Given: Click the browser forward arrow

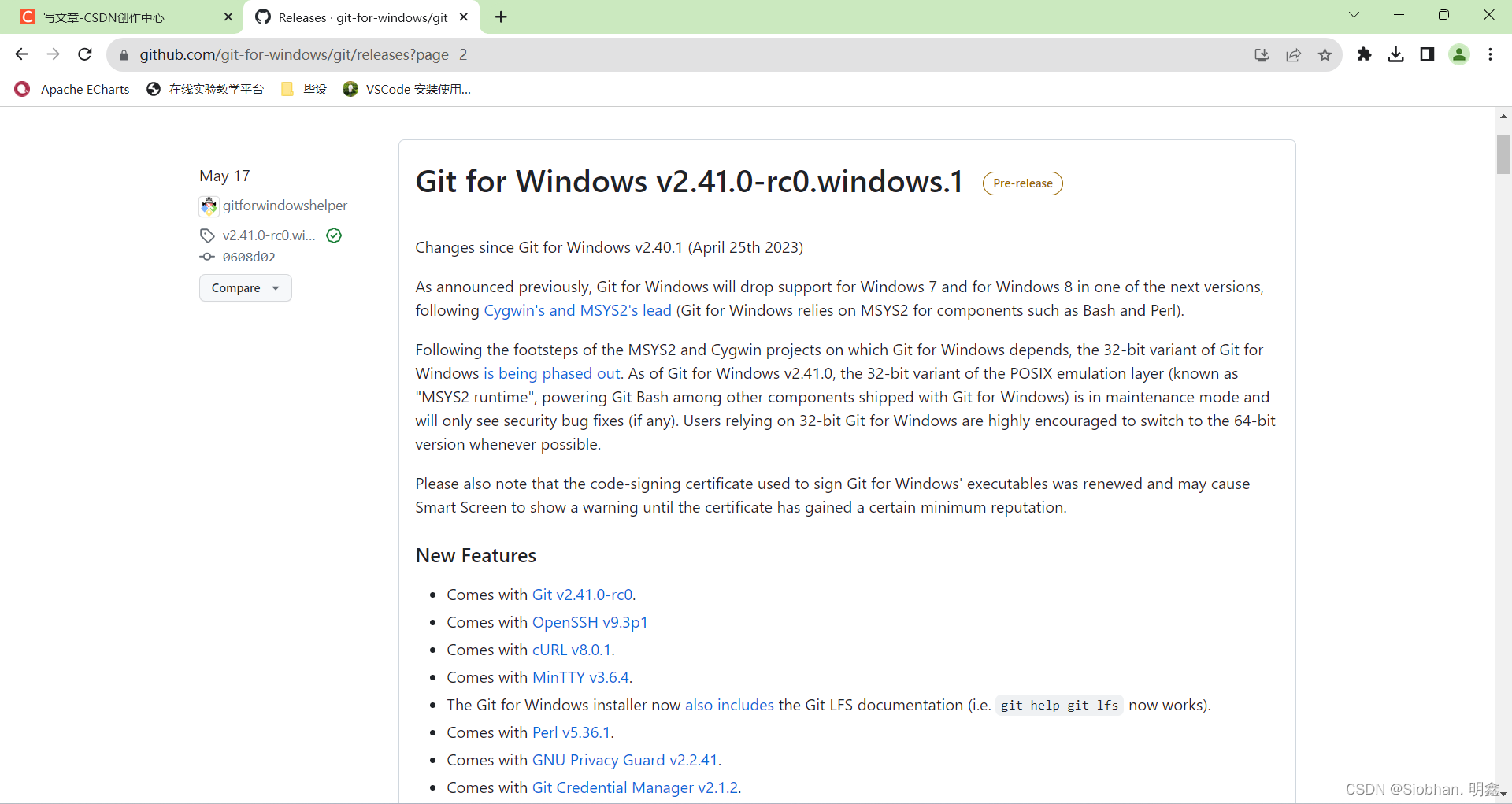Looking at the screenshot, I should pos(54,54).
